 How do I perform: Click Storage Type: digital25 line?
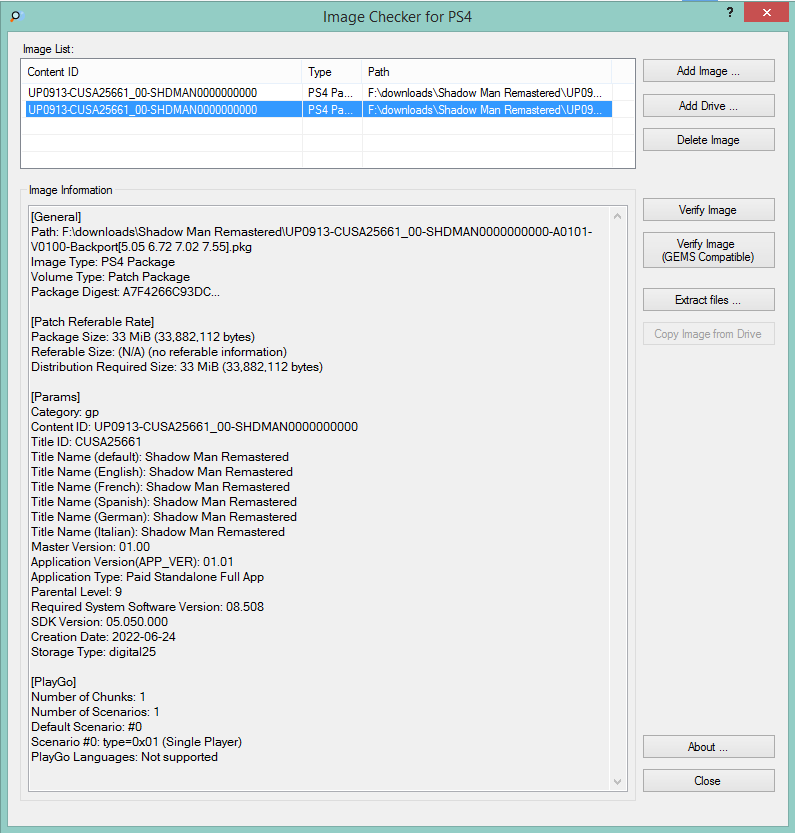pyautogui.click(x=93, y=652)
